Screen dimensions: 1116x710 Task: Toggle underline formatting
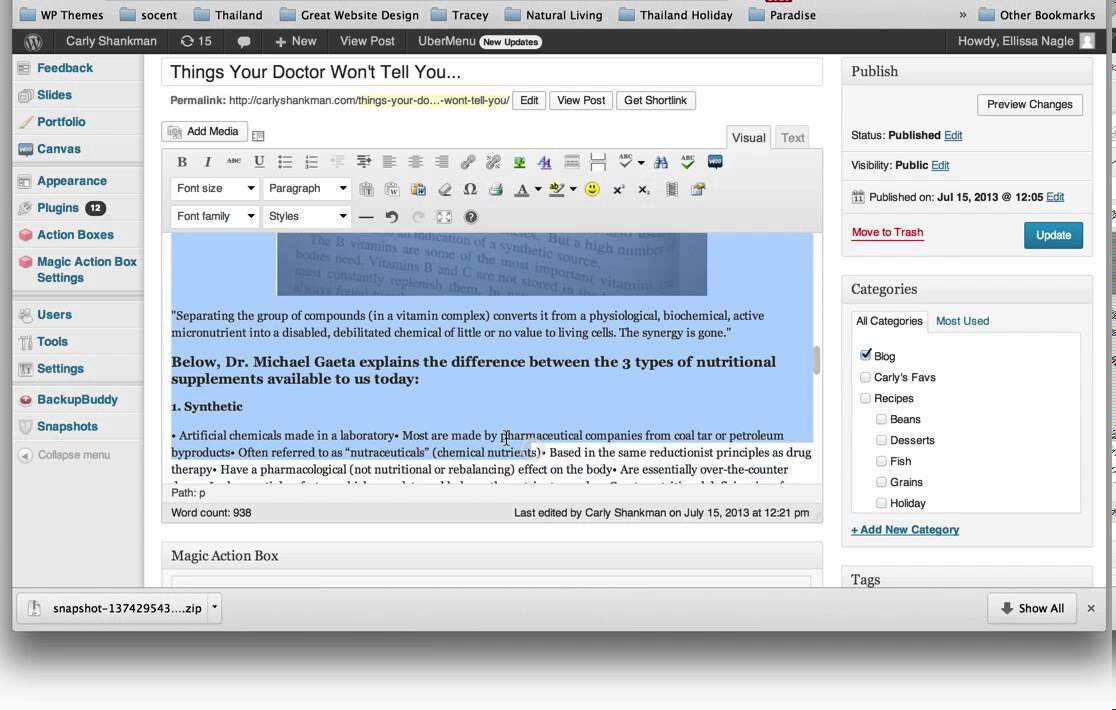point(259,162)
